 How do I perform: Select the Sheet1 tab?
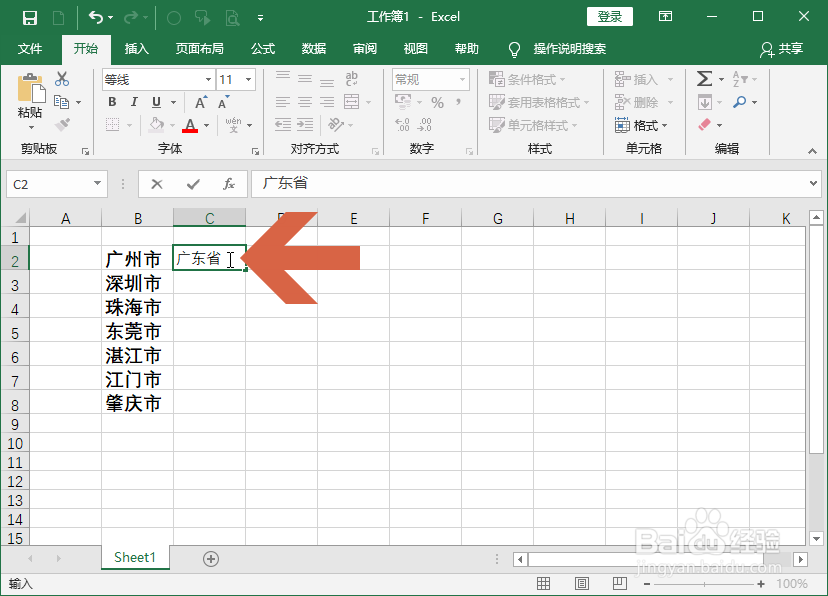click(x=135, y=557)
